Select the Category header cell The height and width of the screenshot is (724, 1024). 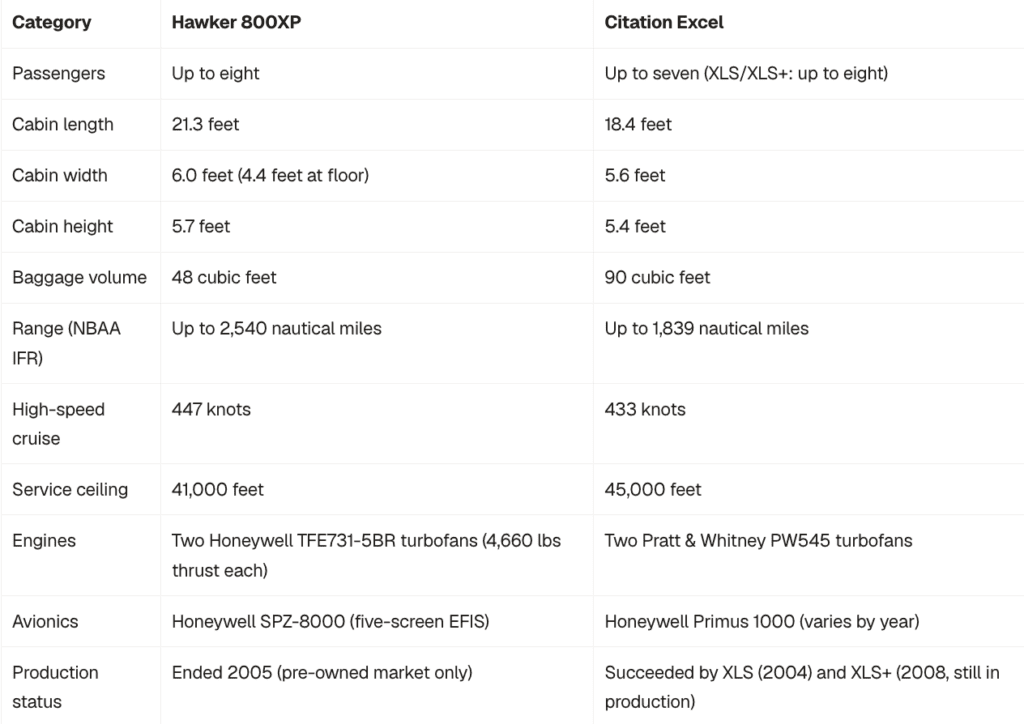tap(52, 22)
